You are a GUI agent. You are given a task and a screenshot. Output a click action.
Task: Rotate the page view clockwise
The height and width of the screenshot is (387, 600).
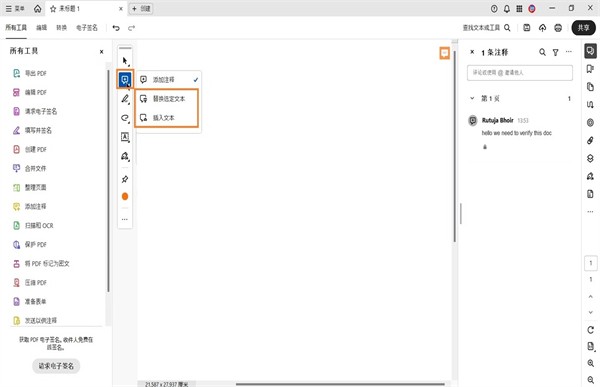[590, 330]
